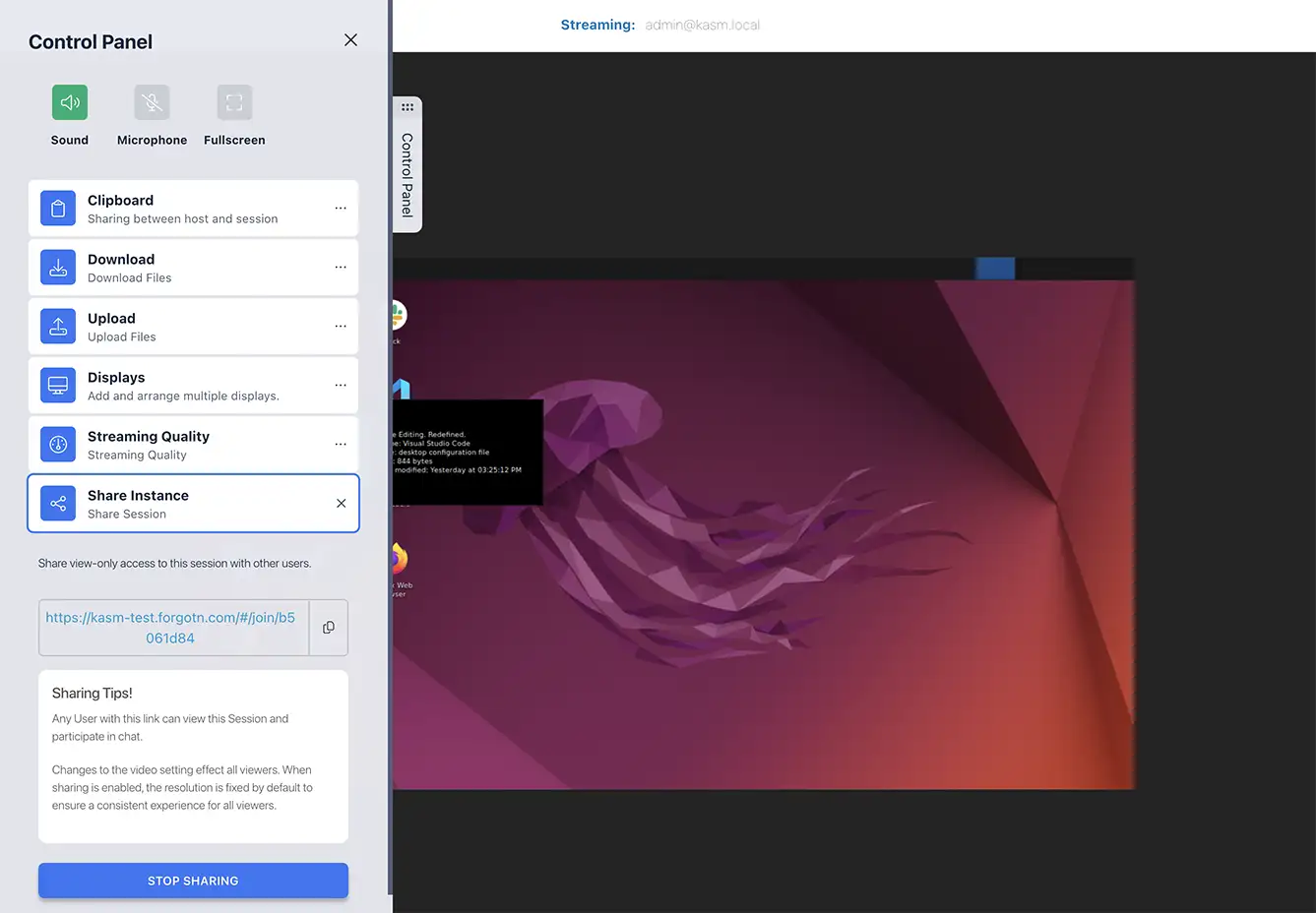Toggle Fullscreen mode
The width and height of the screenshot is (1316, 913).
point(233,101)
